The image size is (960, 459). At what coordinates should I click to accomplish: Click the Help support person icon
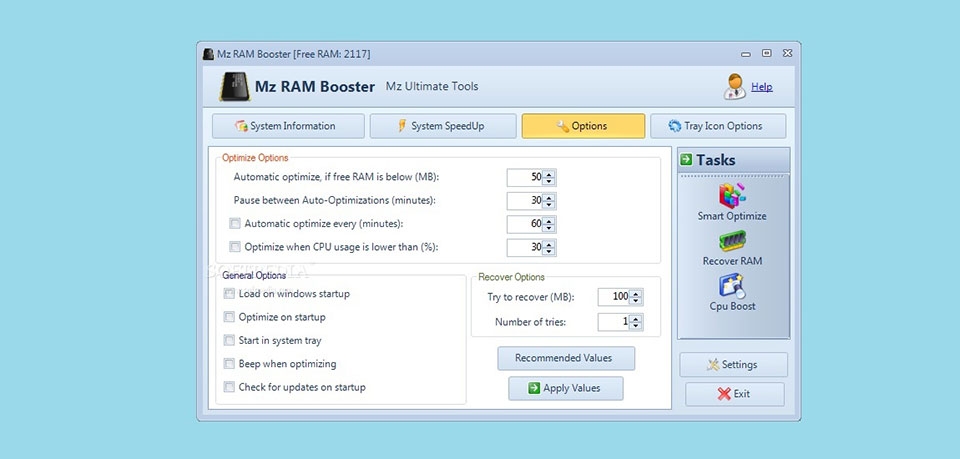[x=735, y=86]
